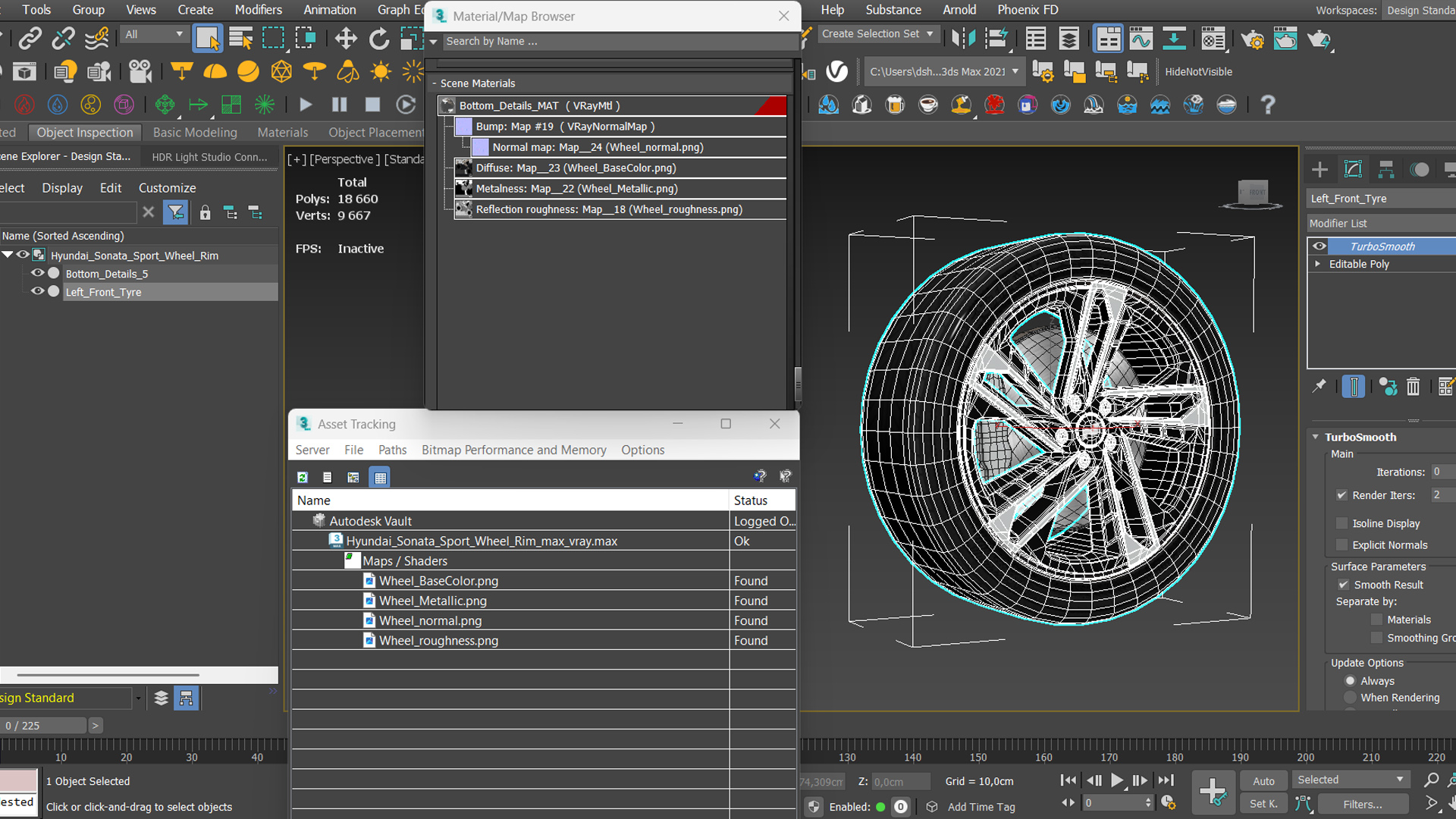Select the Move transform tool
This screenshot has height=819, width=1456.
(x=346, y=38)
